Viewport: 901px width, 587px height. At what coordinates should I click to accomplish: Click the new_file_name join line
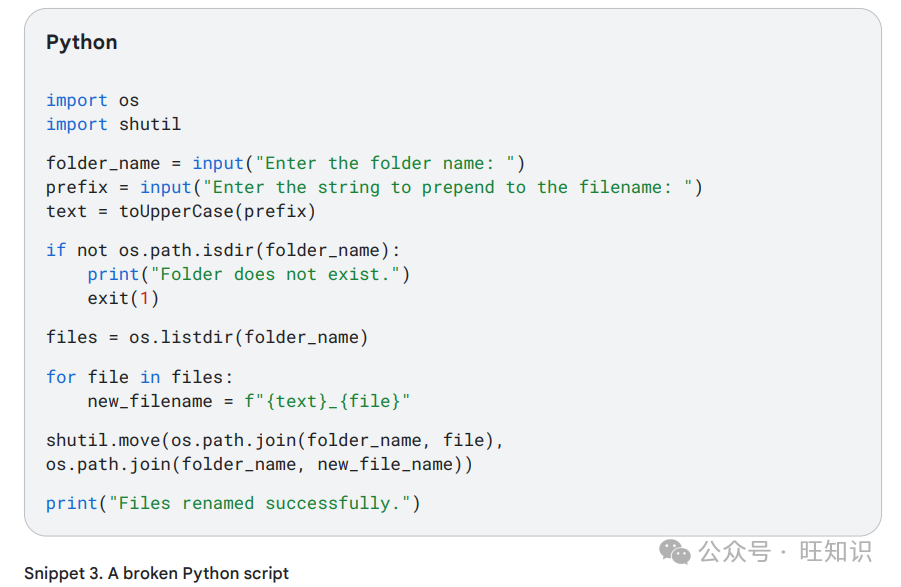[259, 464]
